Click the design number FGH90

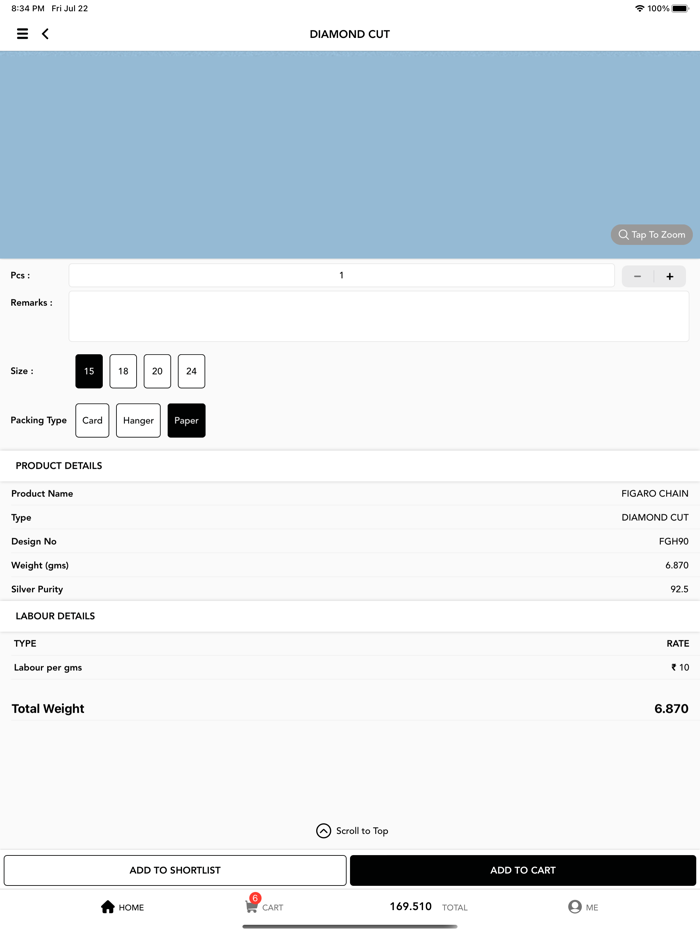click(x=674, y=541)
